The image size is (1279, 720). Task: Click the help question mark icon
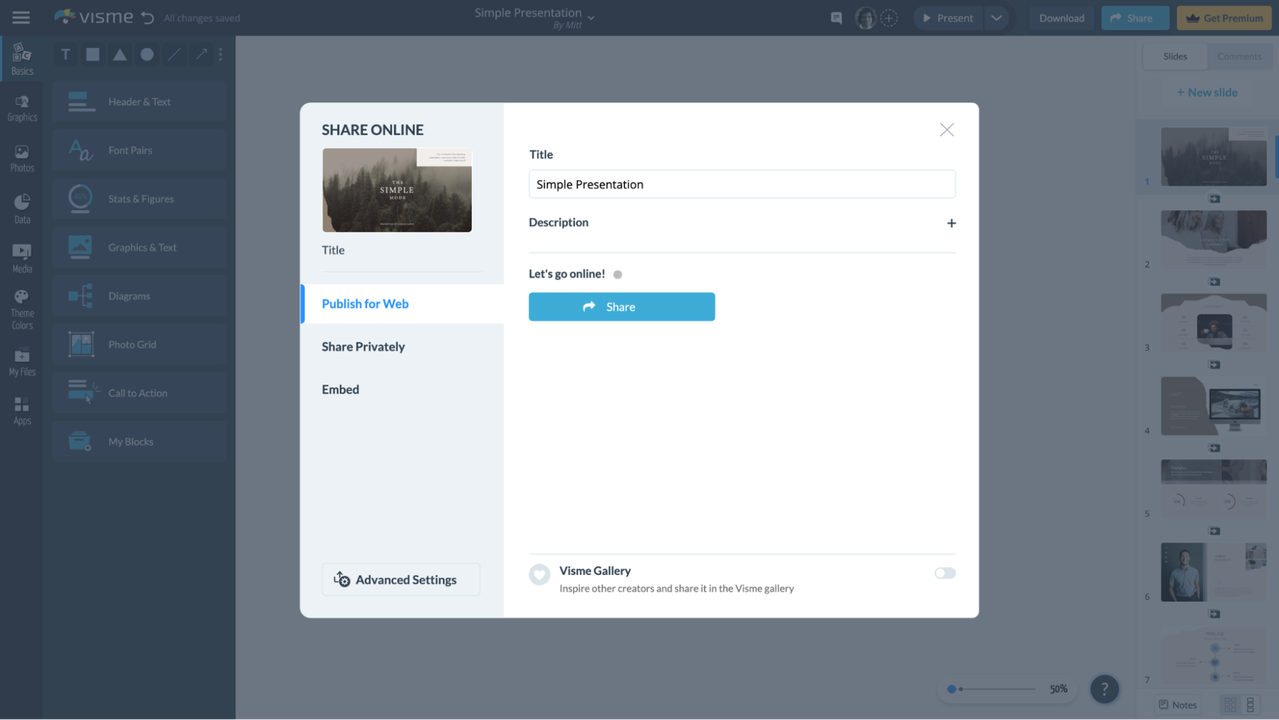(x=1104, y=688)
